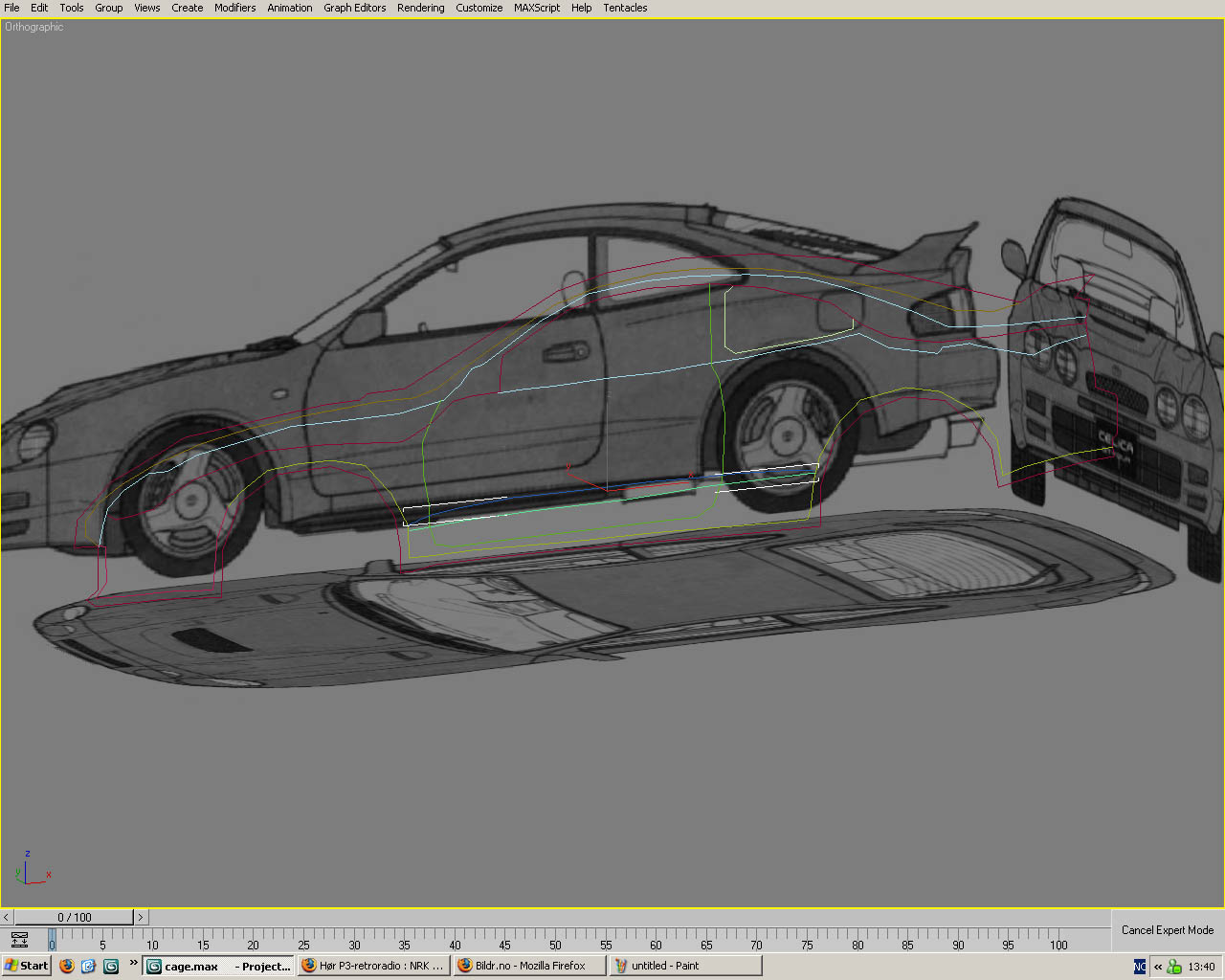This screenshot has width=1225, height=980.
Task: Click the 0 / 100 time slider handle
Action: 74,917
